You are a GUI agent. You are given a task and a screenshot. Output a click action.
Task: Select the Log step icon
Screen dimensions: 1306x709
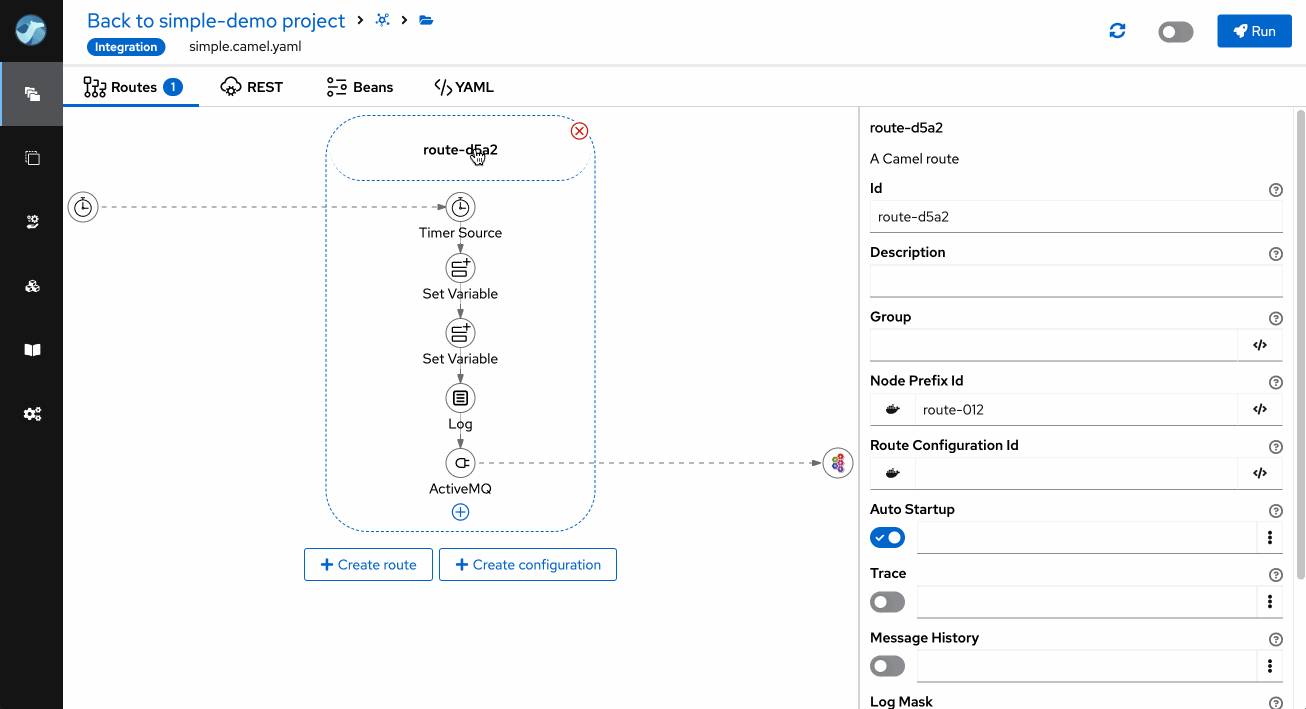(460, 398)
